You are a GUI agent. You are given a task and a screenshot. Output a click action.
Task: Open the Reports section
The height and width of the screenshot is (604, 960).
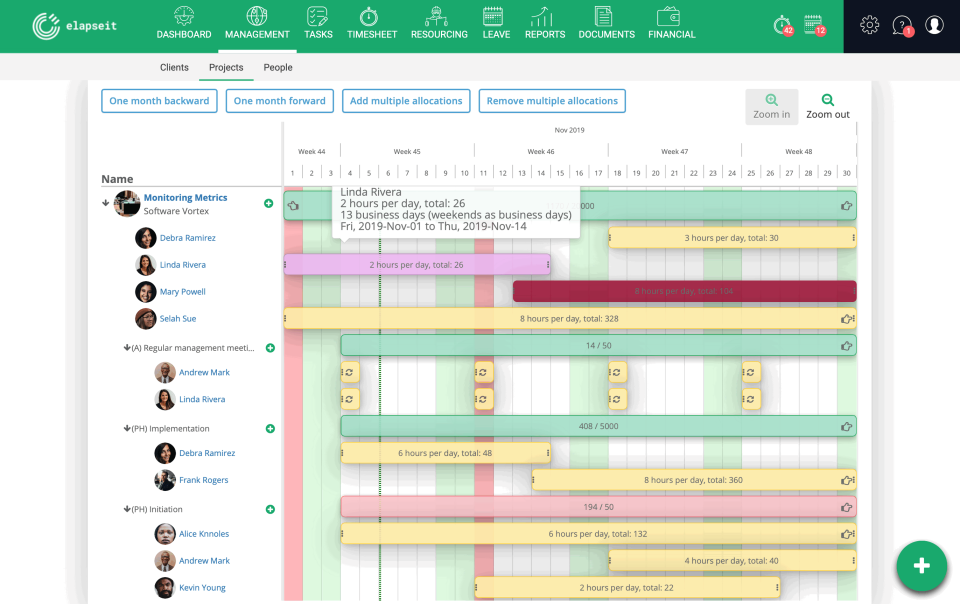pos(545,23)
